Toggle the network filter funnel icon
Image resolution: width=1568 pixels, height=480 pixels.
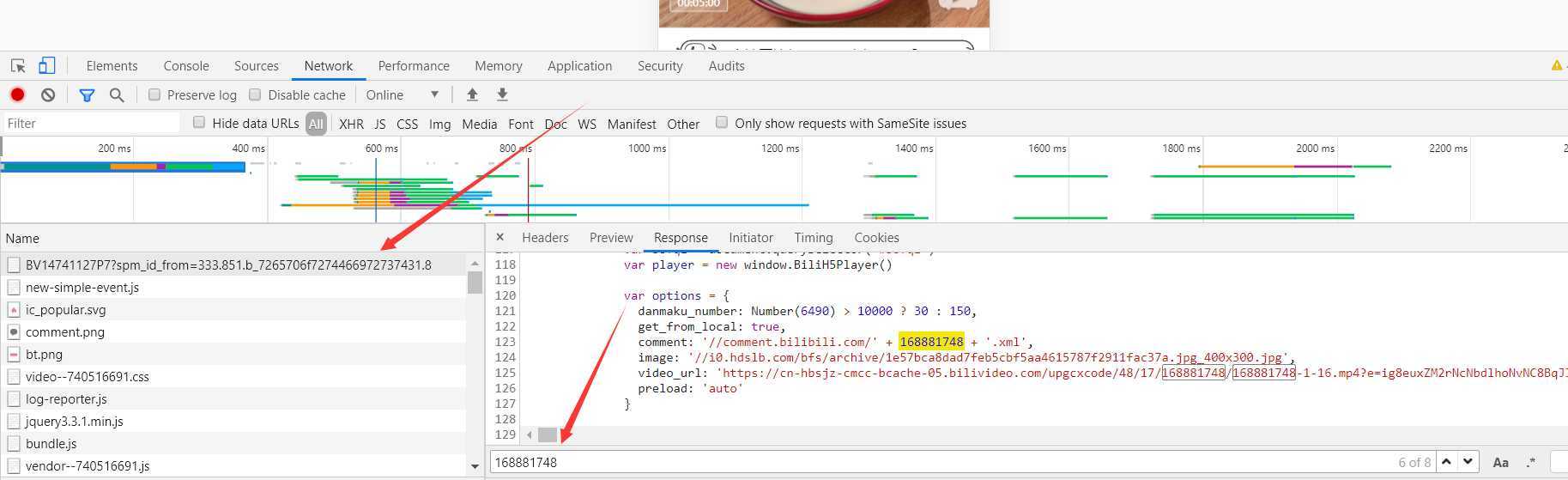tap(87, 94)
